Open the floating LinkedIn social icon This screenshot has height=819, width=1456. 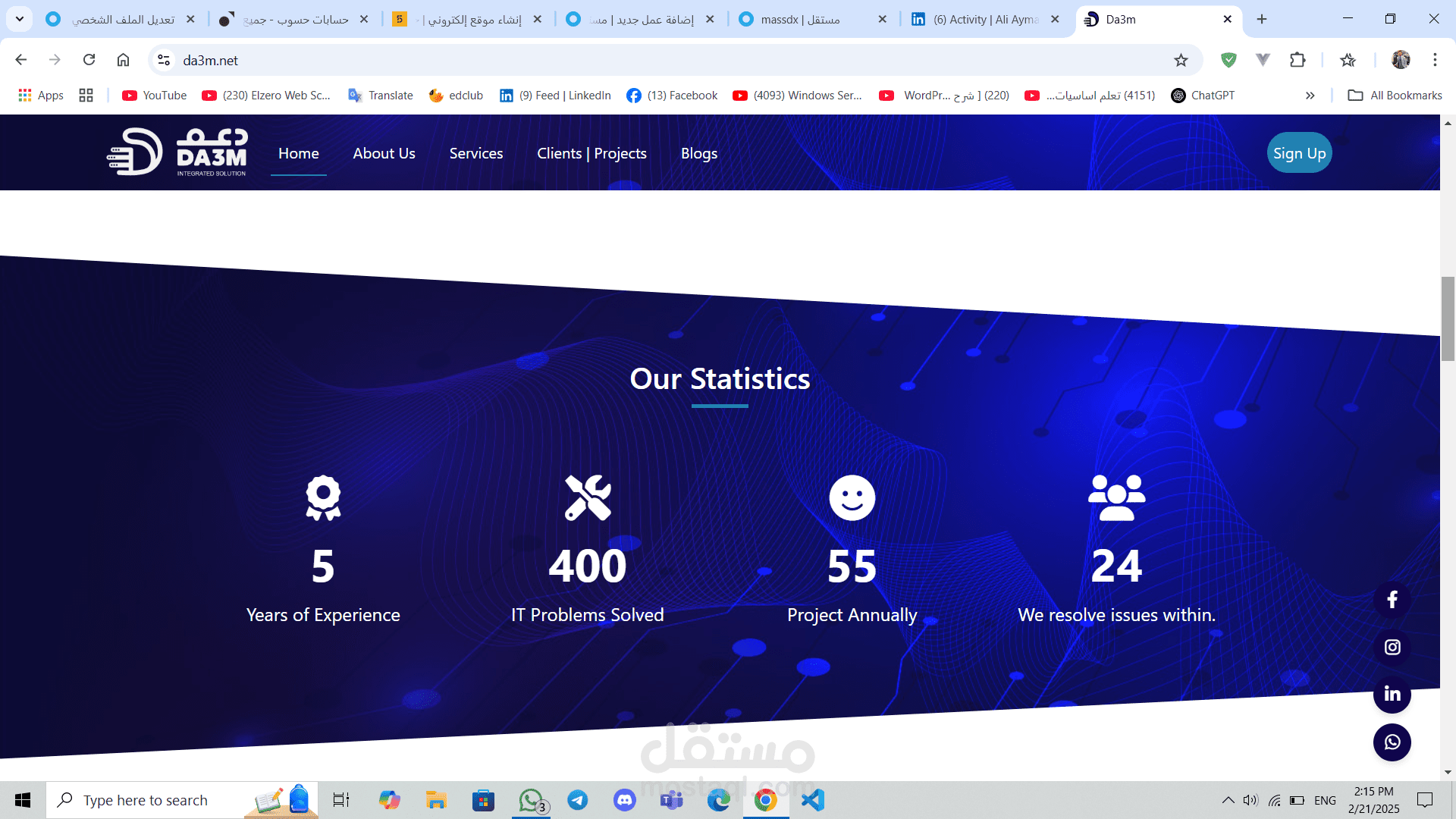[1392, 694]
